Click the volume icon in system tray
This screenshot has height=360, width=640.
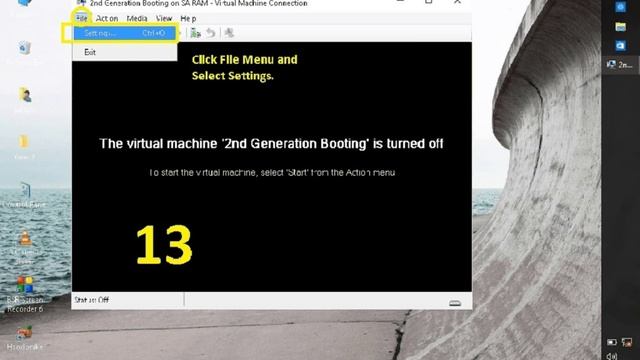coord(611,356)
